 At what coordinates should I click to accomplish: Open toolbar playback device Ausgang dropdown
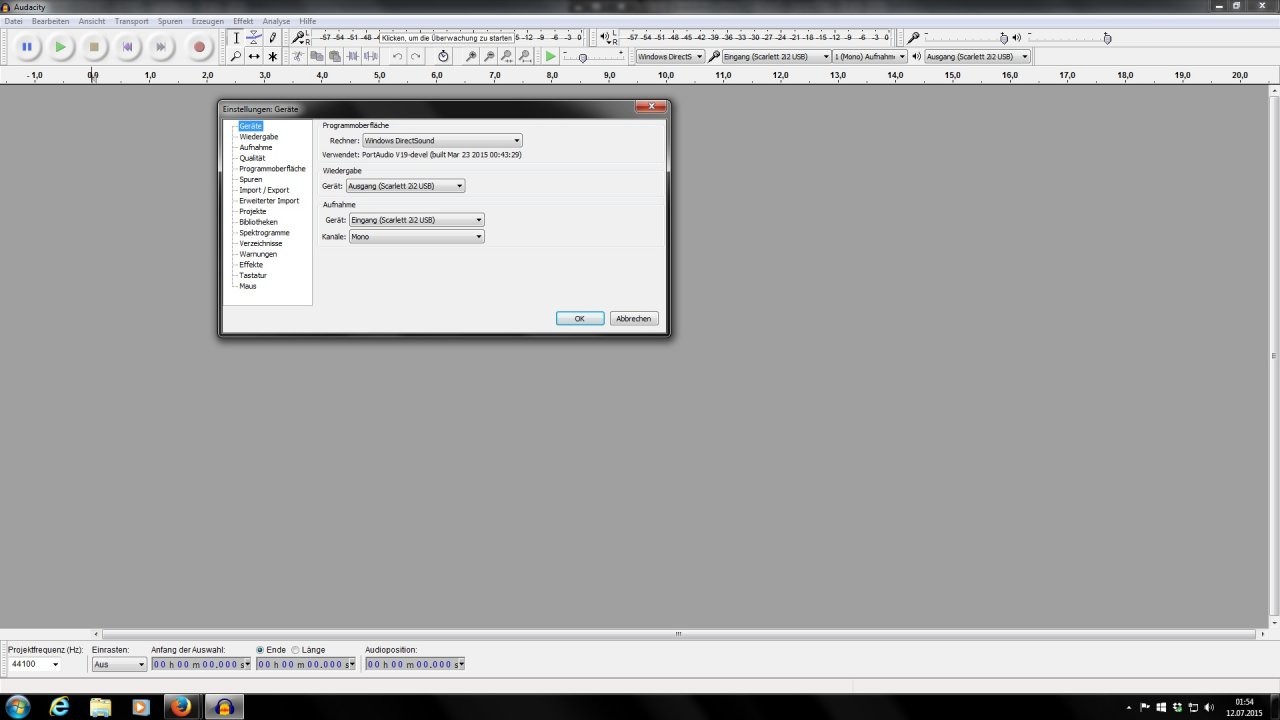[x=977, y=57]
